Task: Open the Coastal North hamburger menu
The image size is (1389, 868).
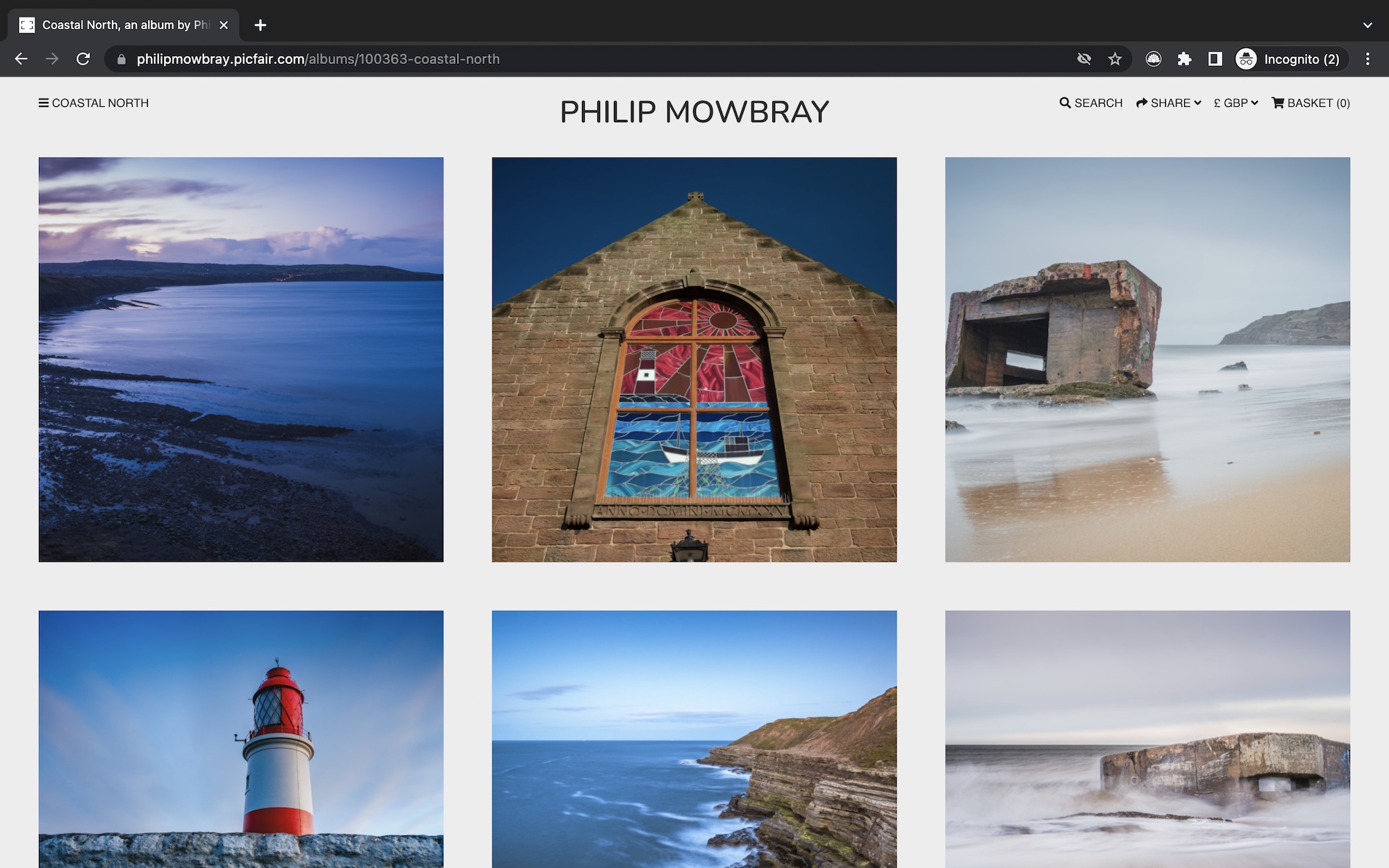Action: point(44,103)
